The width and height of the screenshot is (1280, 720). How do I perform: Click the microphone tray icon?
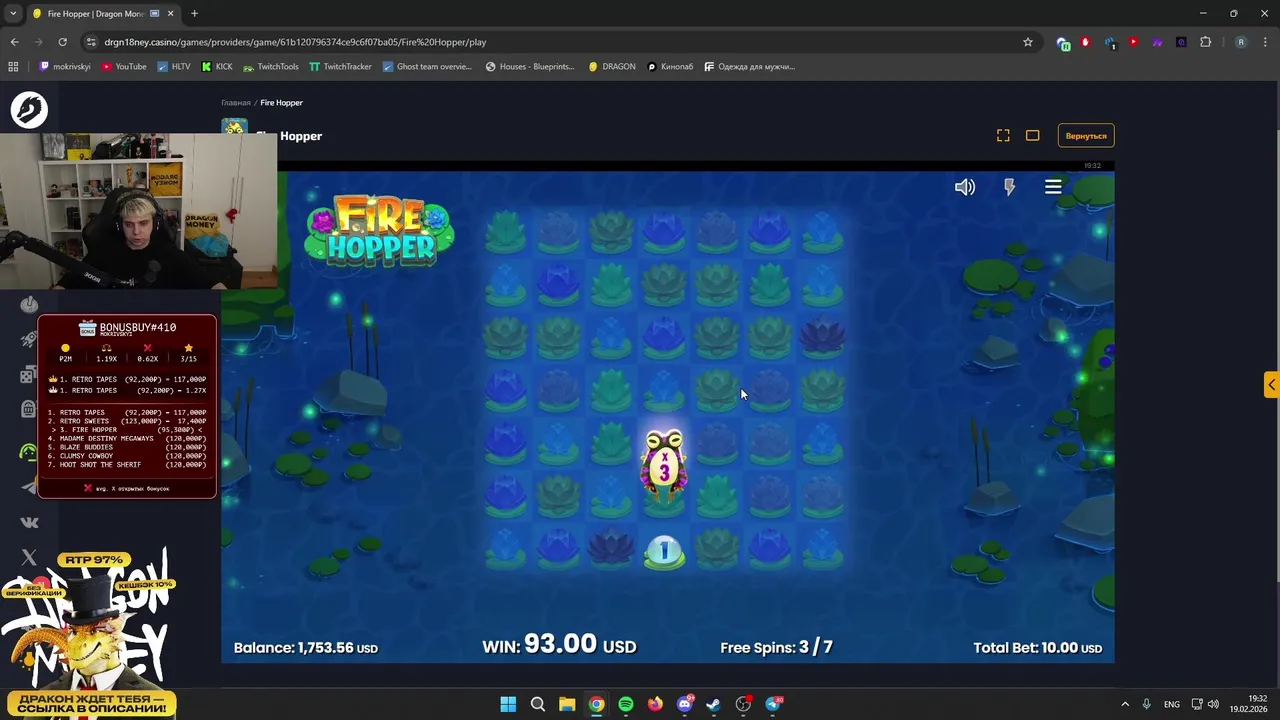[1147, 704]
